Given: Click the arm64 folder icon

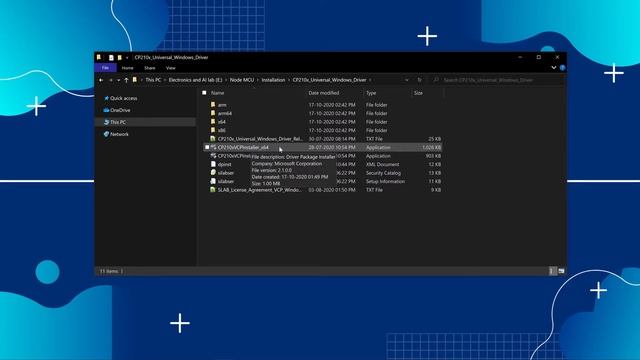Looking at the screenshot, I should [213, 113].
